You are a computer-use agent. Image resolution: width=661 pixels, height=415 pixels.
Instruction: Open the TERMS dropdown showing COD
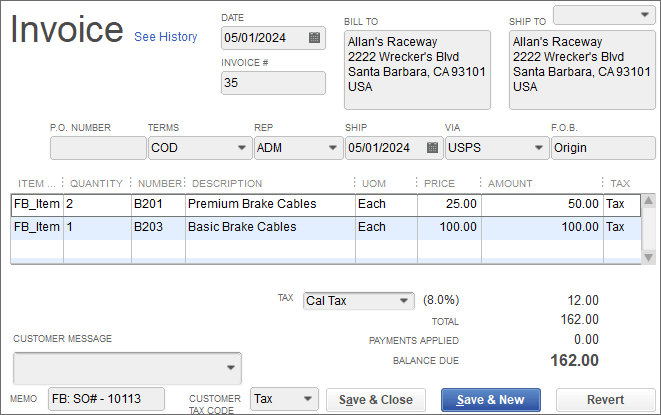point(242,148)
